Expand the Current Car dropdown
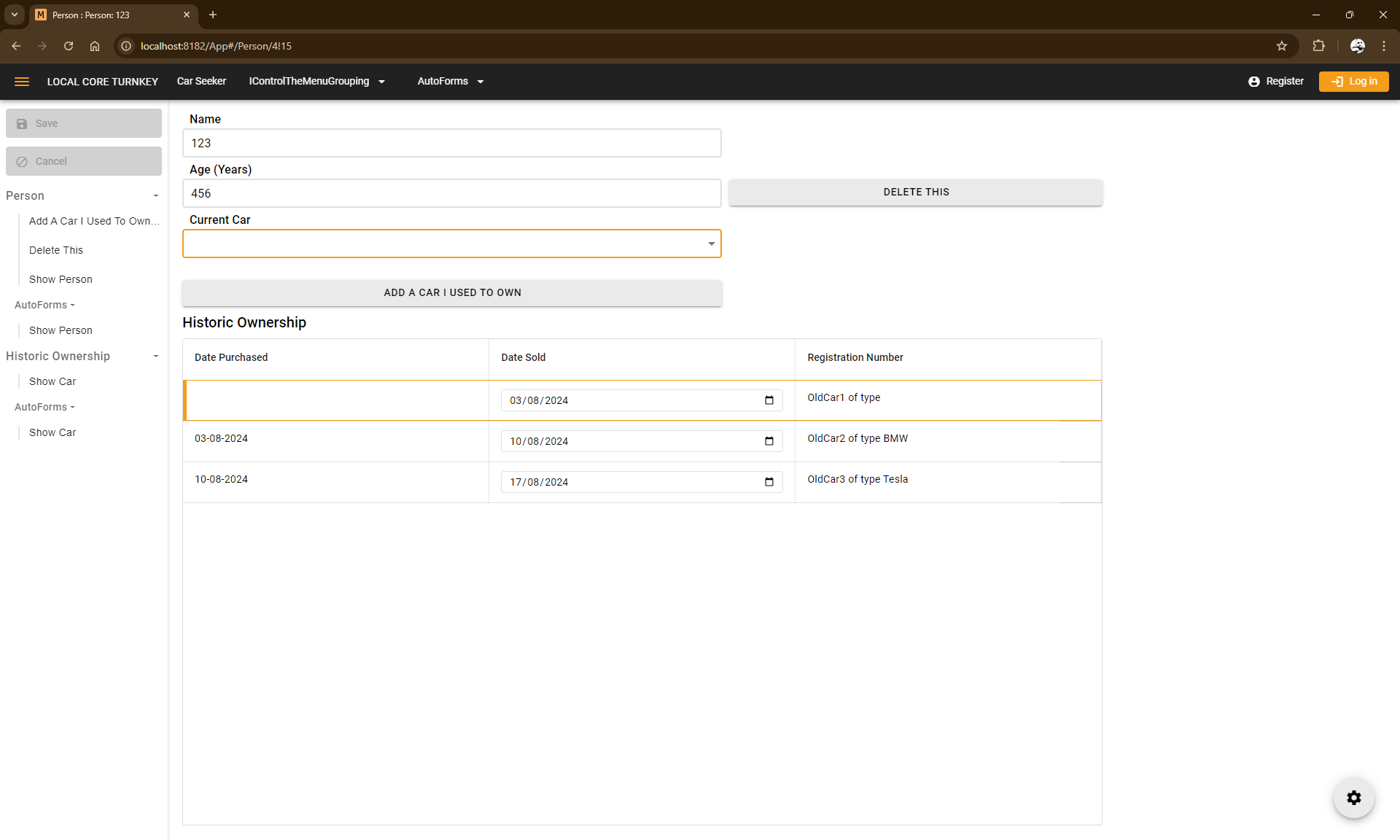1400x840 pixels. [x=711, y=244]
